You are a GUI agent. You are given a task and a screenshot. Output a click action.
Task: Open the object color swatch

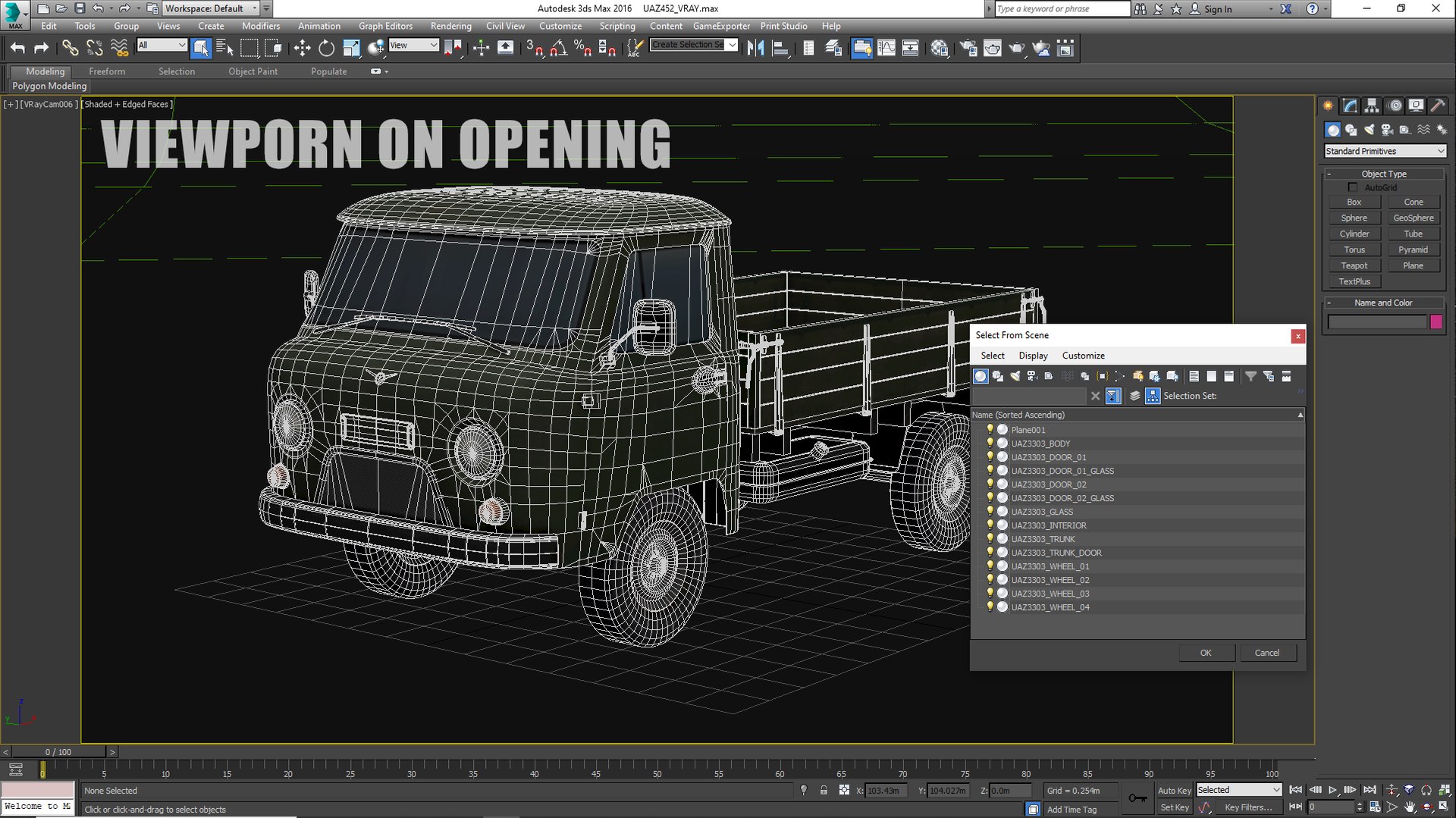tap(1436, 322)
